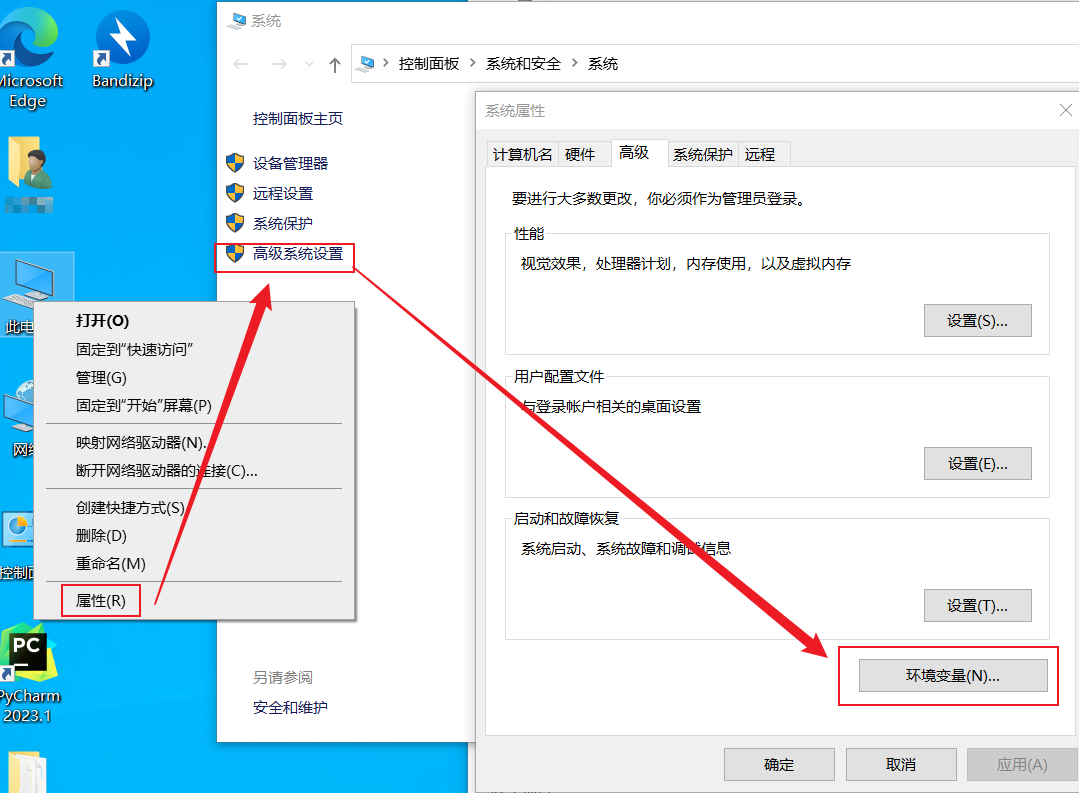Switch to the 硬件 tab

coord(580,154)
